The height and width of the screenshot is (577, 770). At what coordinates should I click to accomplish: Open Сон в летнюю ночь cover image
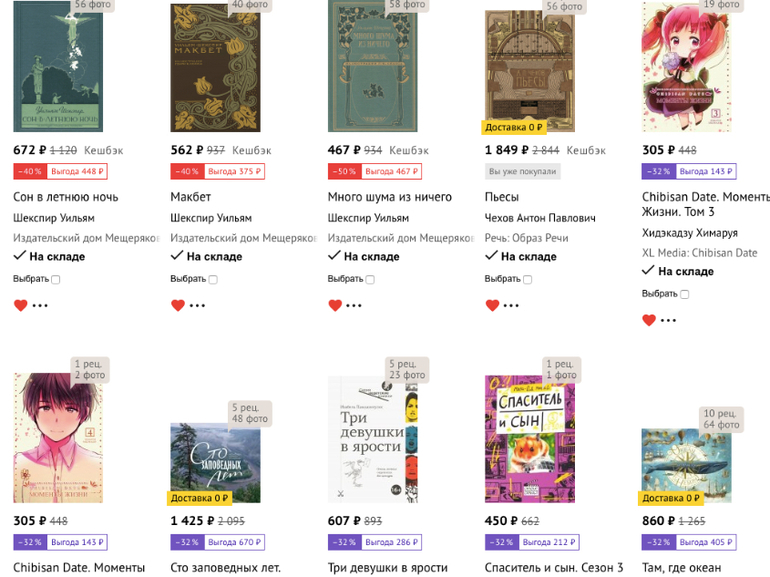[x=58, y=66]
